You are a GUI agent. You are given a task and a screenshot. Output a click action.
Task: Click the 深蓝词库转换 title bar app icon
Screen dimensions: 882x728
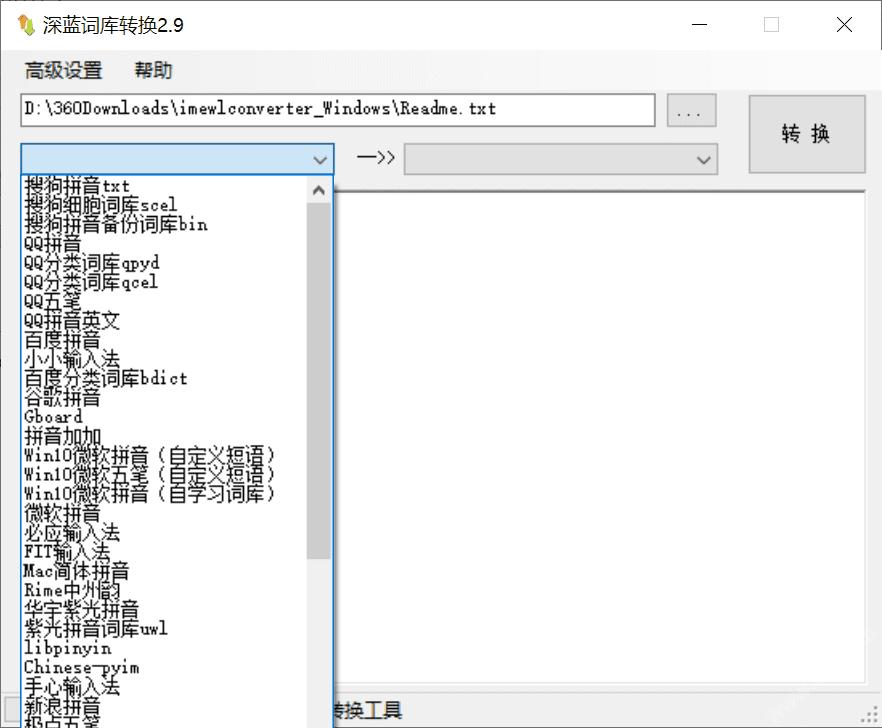(25, 24)
